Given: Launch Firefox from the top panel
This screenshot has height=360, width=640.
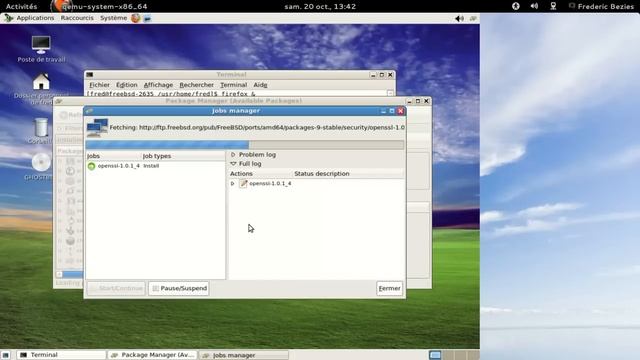Looking at the screenshot, I should tap(136, 18).
